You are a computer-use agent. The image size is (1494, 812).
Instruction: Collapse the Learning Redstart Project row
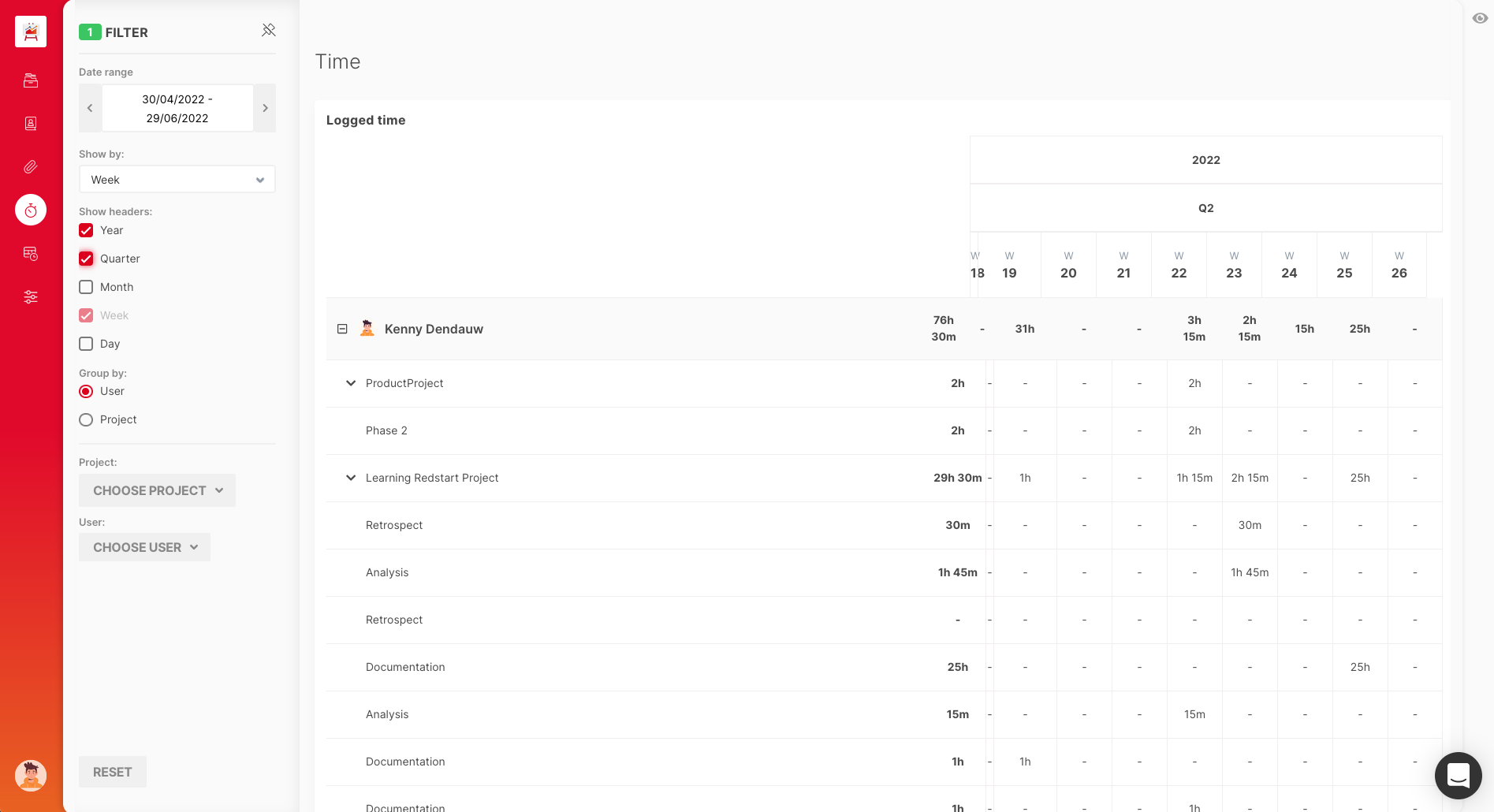pyautogui.click(x=351, y=478)
